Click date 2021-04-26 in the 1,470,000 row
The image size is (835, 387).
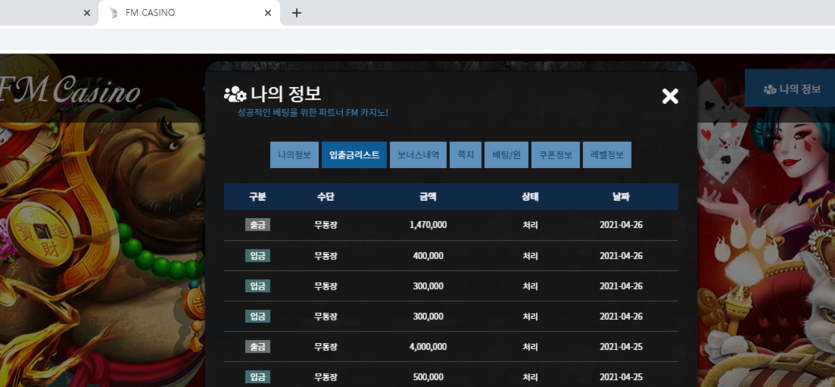click(621, 225)
